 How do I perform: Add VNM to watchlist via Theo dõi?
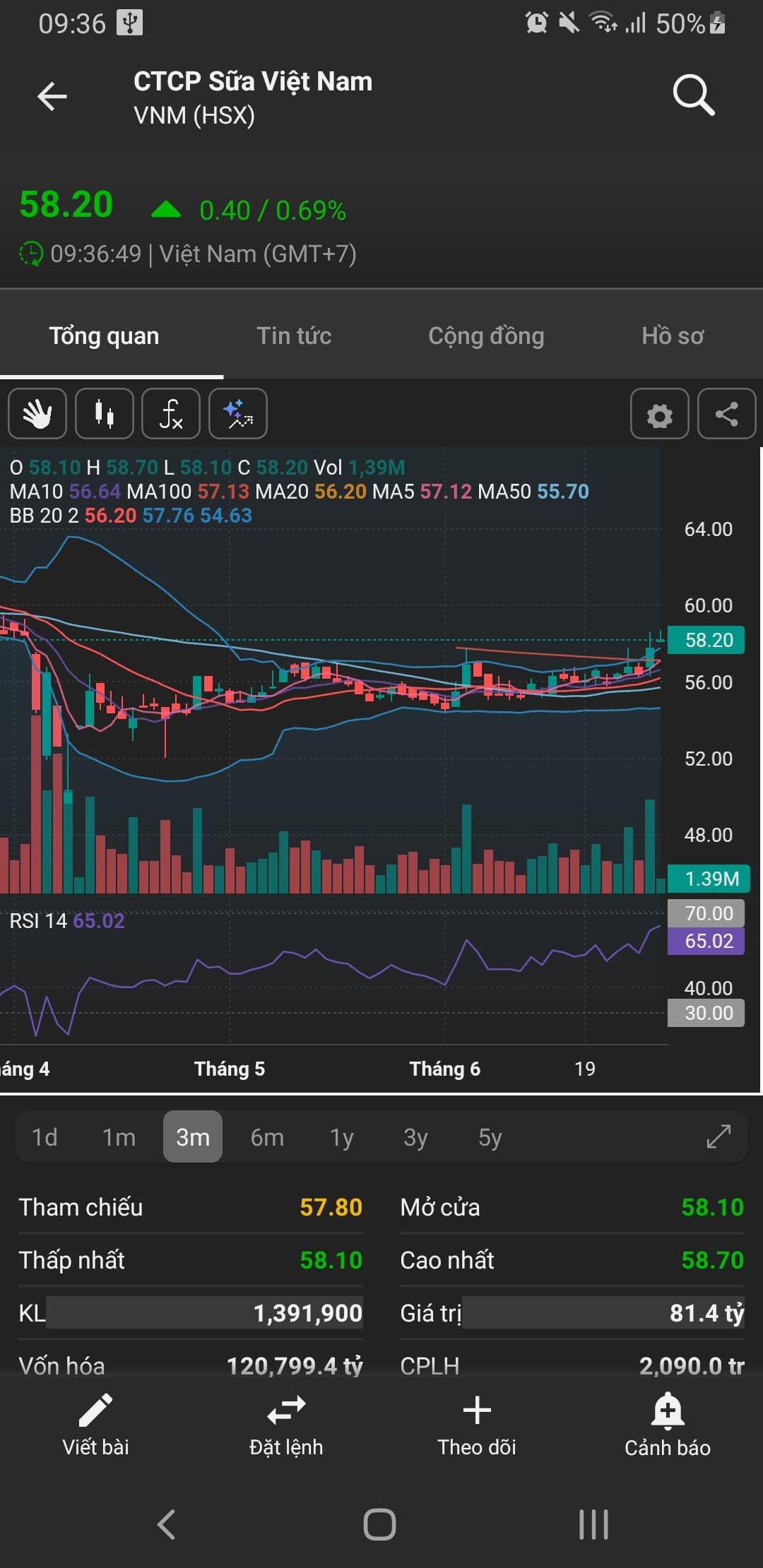tap(477, 1425)
